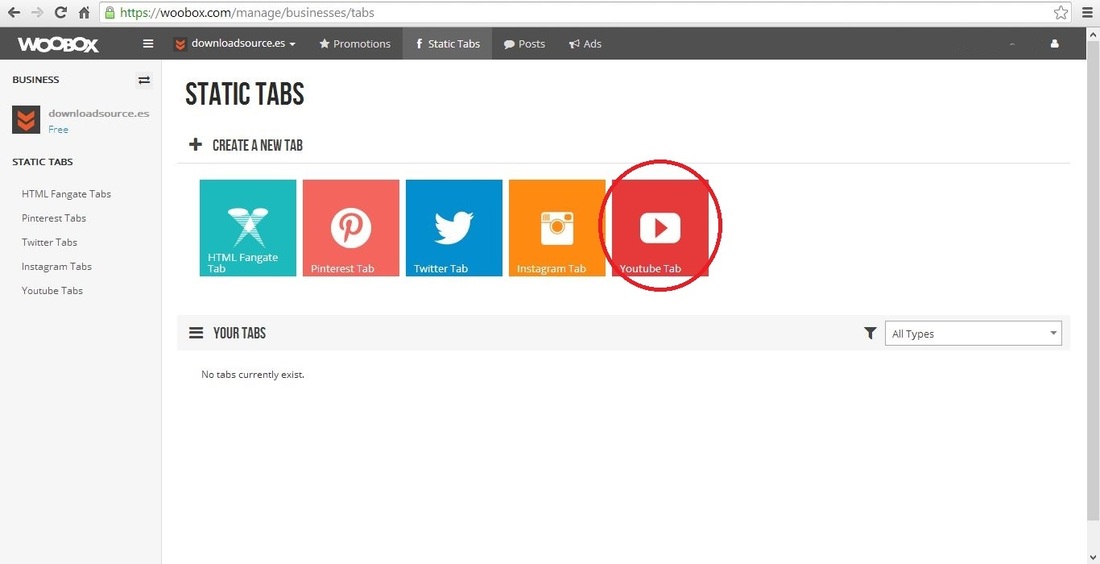Open HTML Fangate Tabs in sidebar
This screenshot has width=1100, height=564.
pos(66,194)
